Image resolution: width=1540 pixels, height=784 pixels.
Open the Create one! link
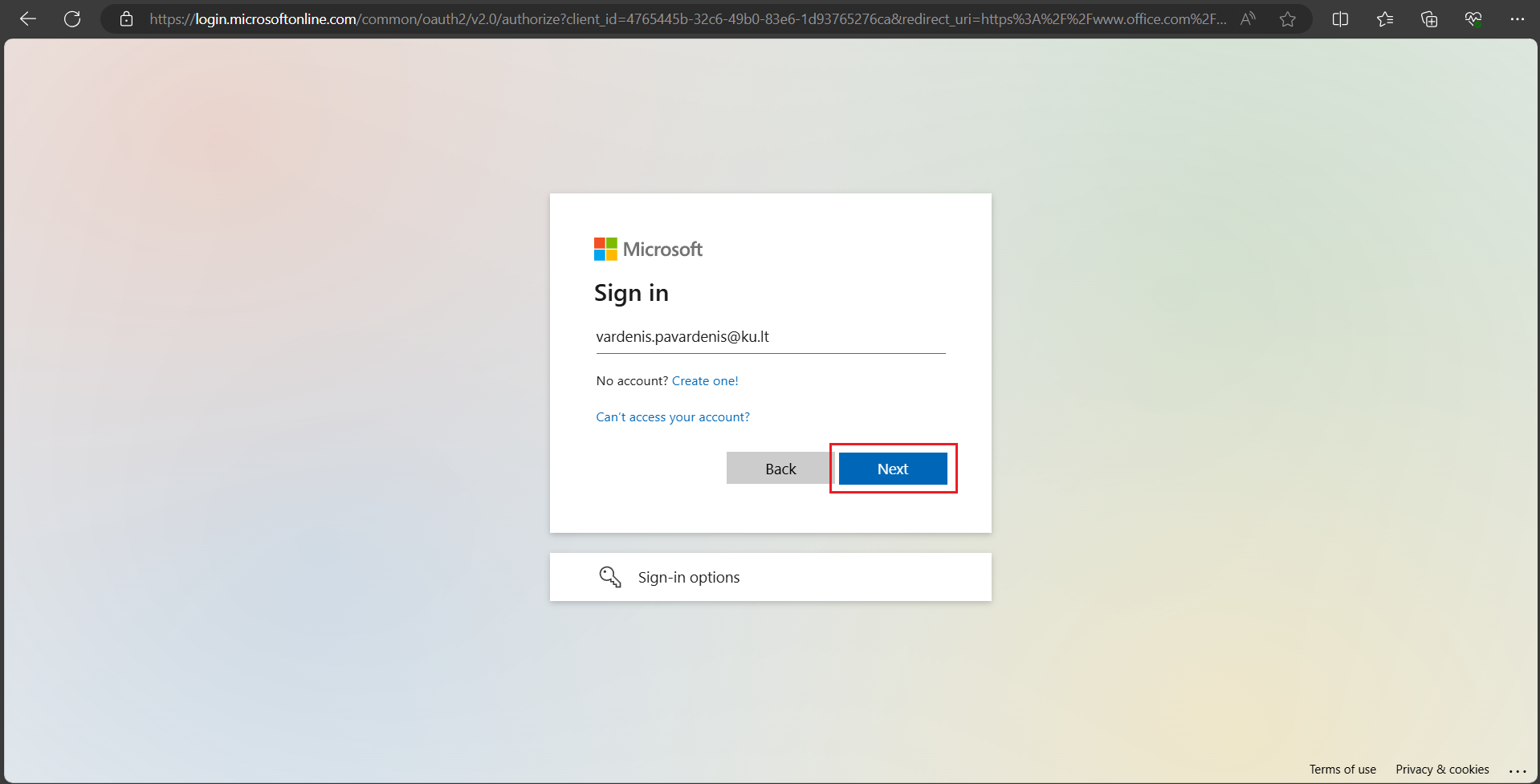coord(704,380)
